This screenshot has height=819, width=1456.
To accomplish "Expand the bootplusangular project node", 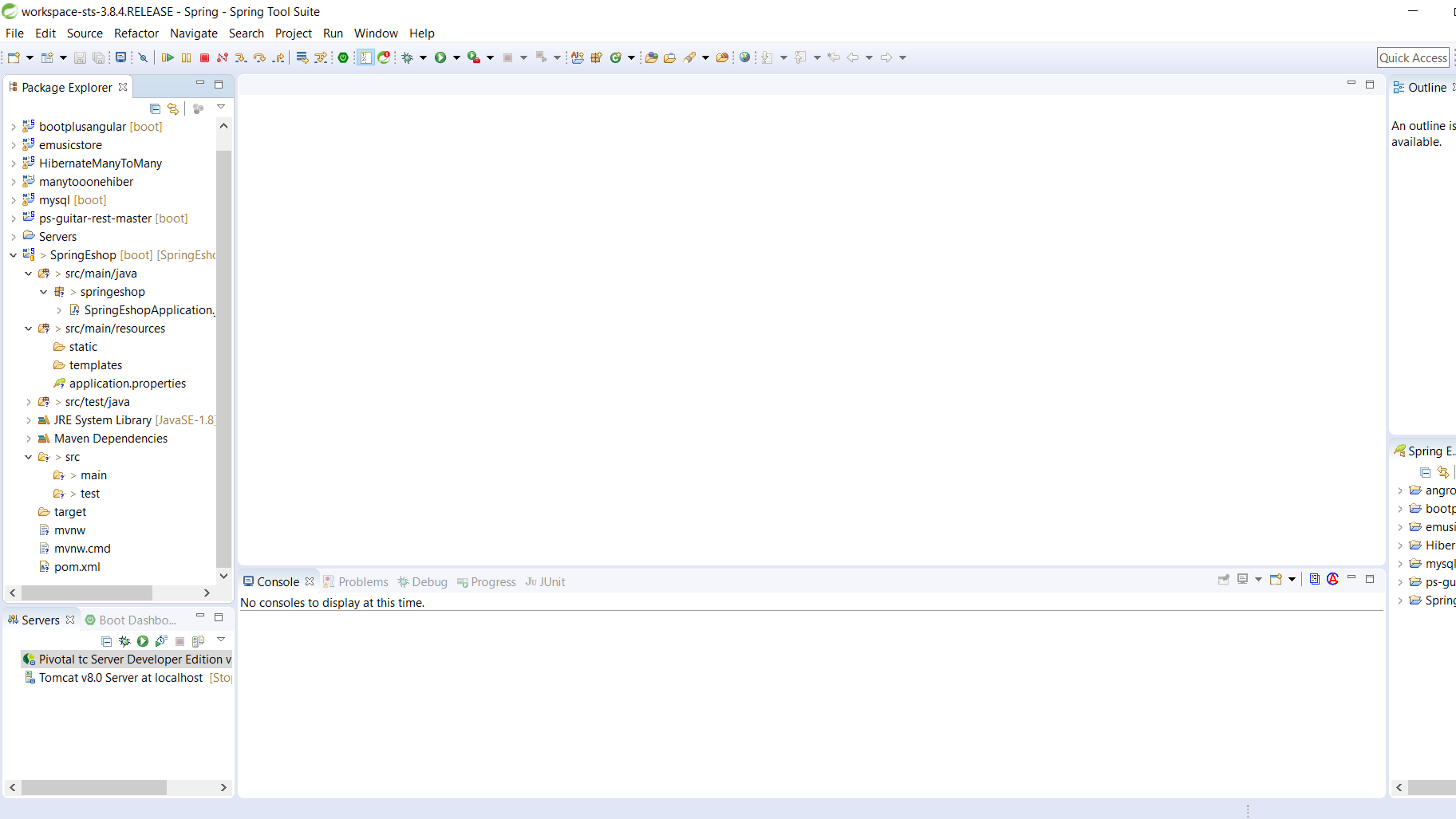I will click(13, 127).
